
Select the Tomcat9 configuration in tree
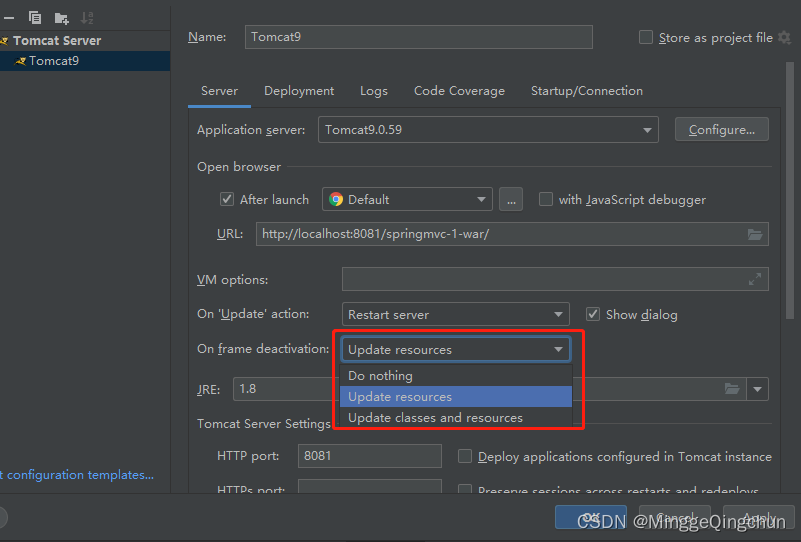(54, 61)
